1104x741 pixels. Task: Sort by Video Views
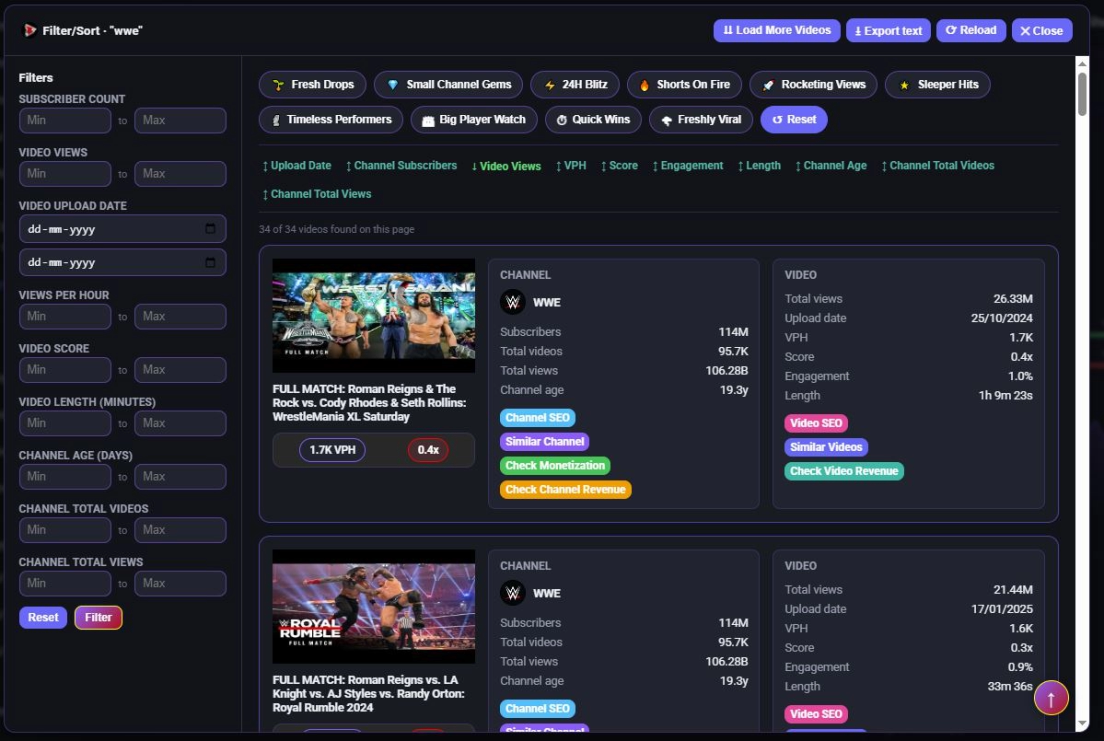(x=506, y=166)
